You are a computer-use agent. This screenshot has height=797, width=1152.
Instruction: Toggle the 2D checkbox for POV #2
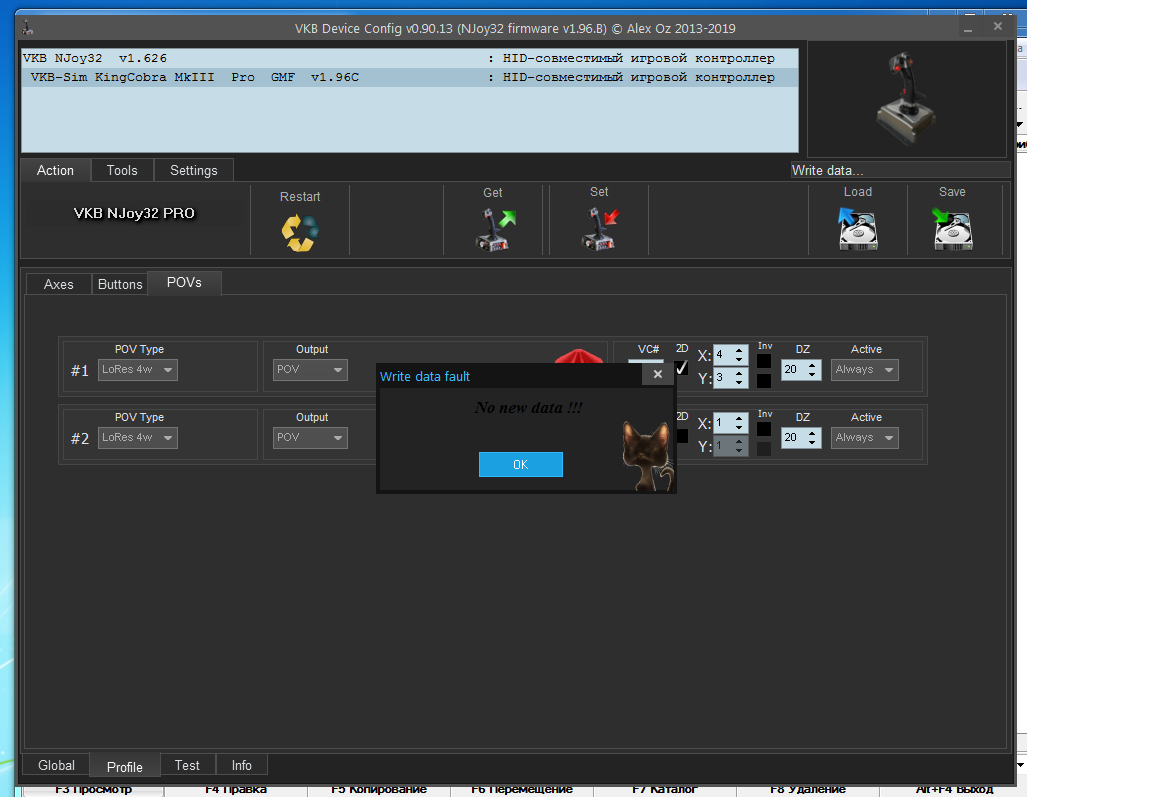[682, 436]
